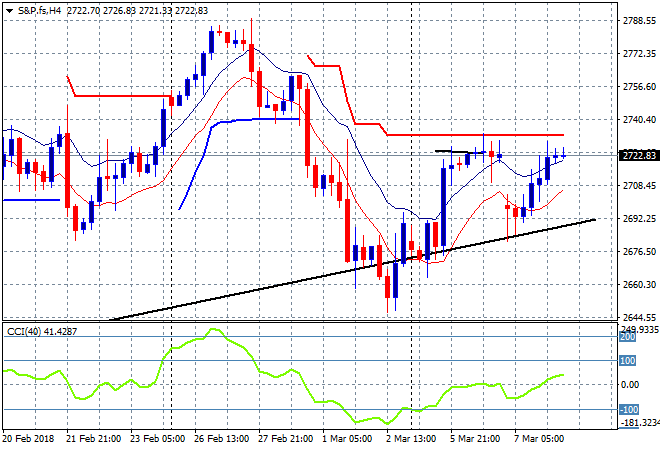Select the 20 Feb 2018 date label
The image size is (660, 450).
(x=29, y=439)
